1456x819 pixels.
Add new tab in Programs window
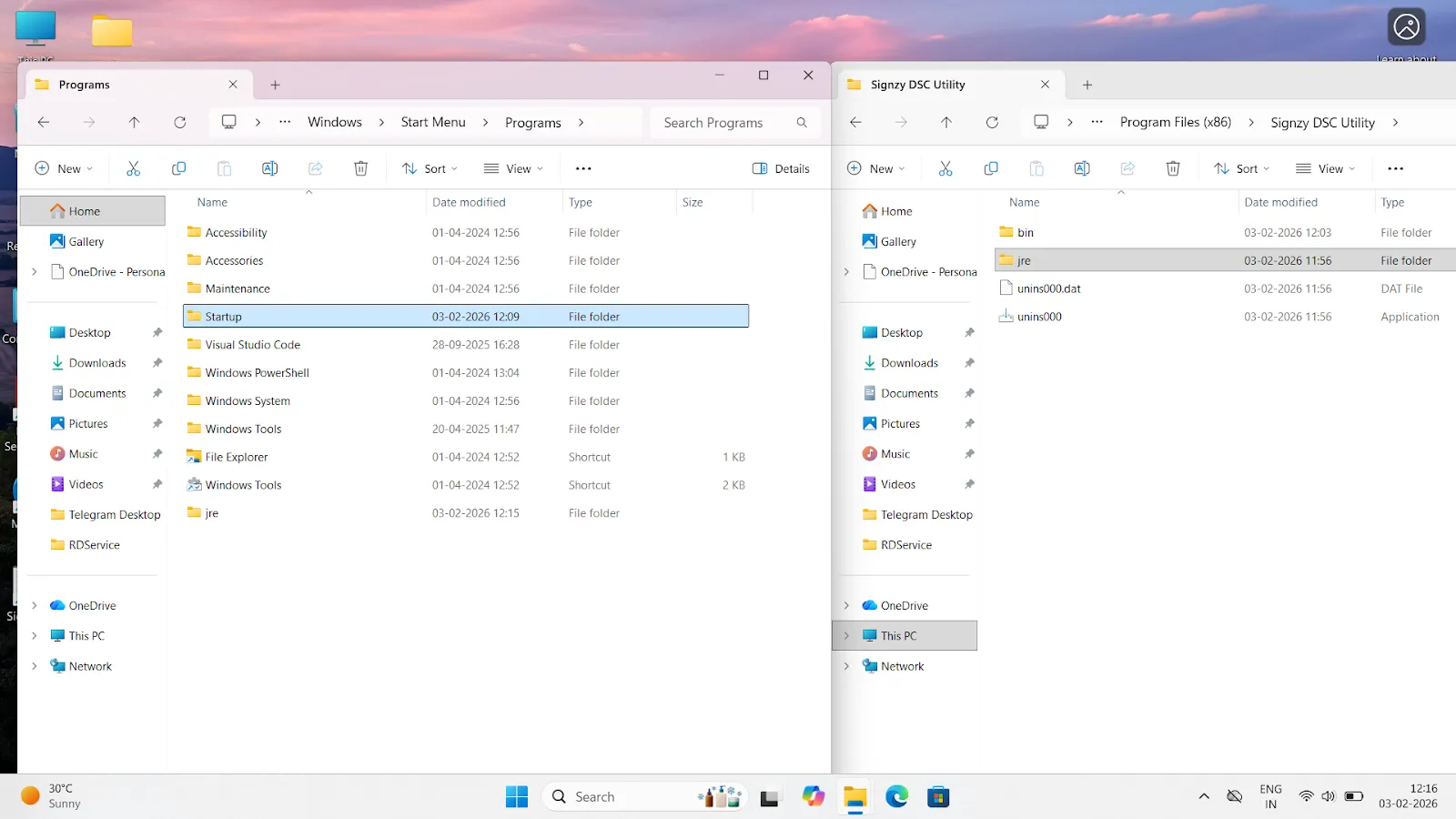pos(275,85)
